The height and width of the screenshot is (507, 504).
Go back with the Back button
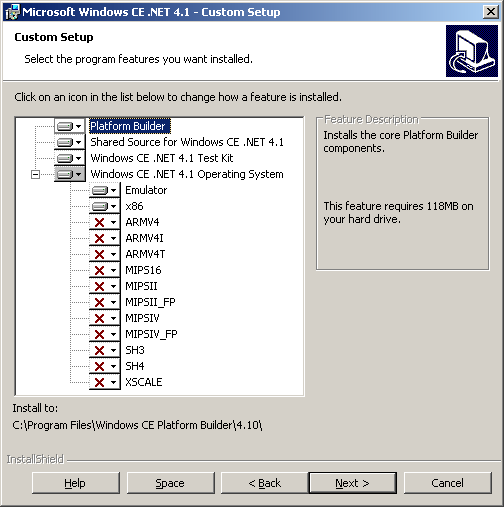coord(265,483)
